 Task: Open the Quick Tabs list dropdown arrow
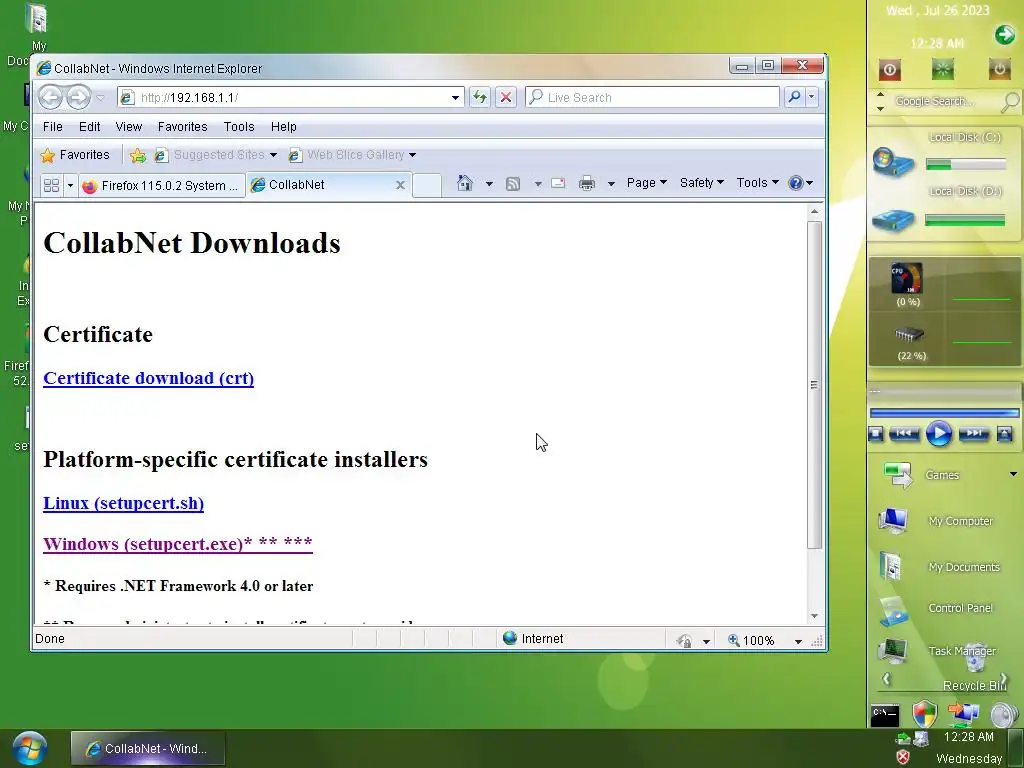point(70,185)
